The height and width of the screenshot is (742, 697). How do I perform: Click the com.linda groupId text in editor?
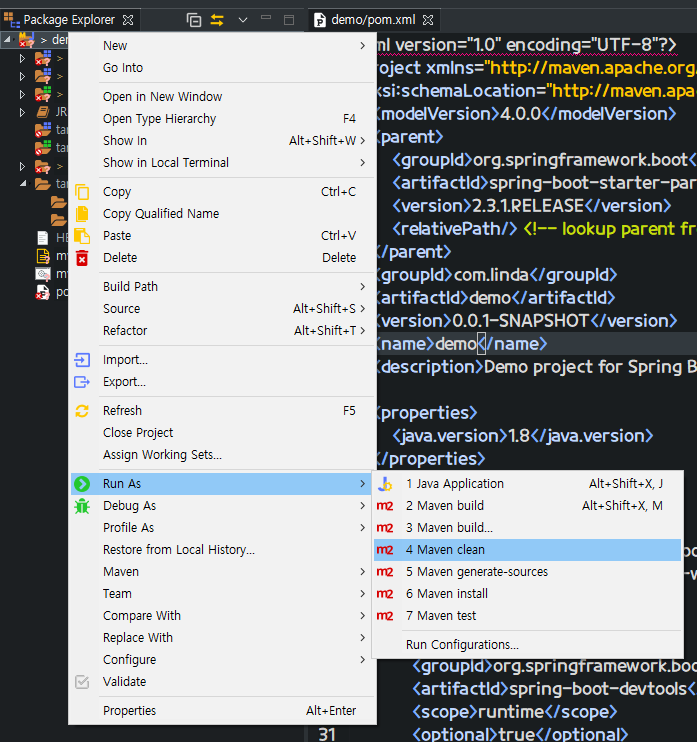pos(490,275)
